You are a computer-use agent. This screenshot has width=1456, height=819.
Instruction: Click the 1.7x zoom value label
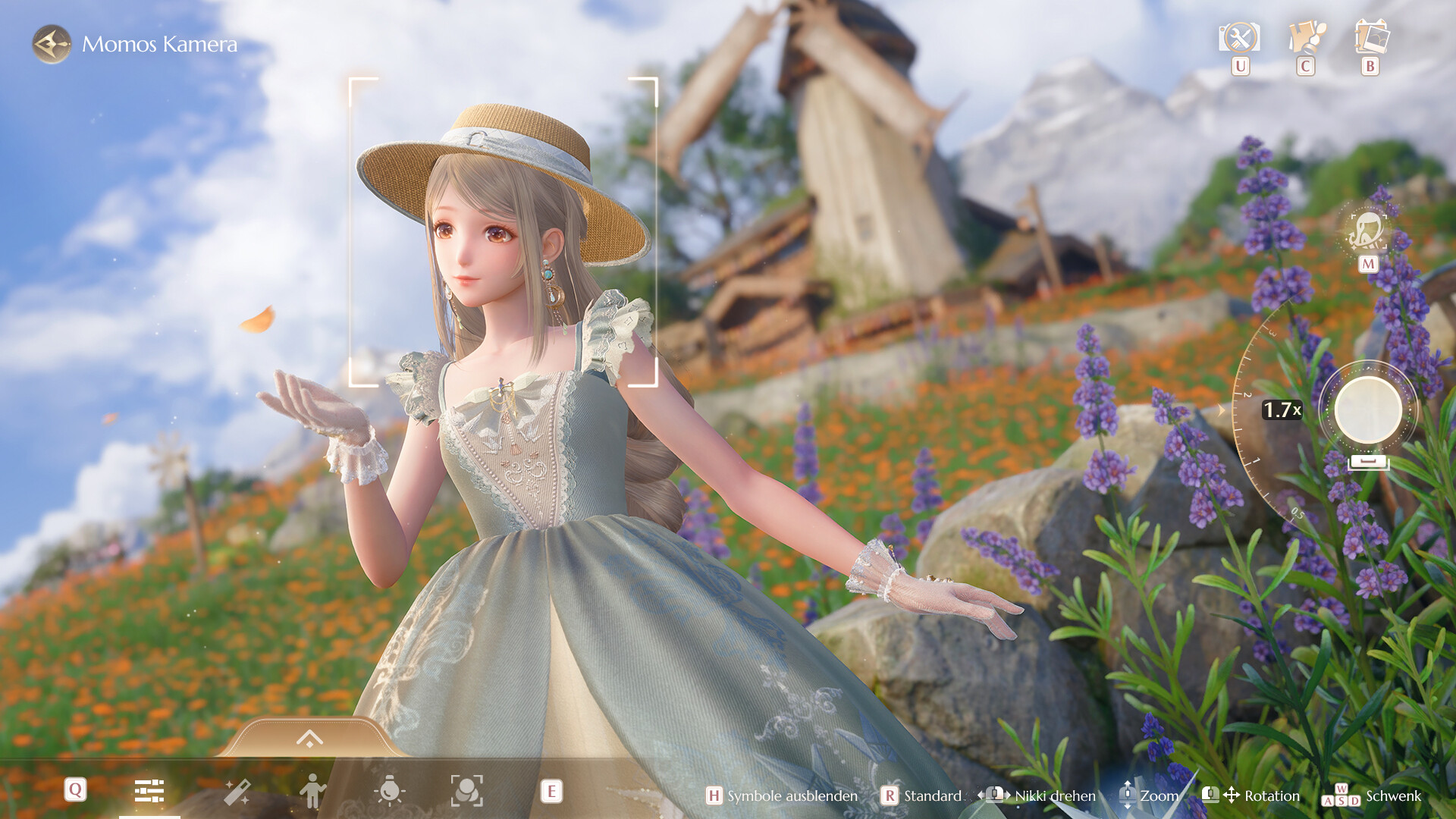pos(1282,410)
